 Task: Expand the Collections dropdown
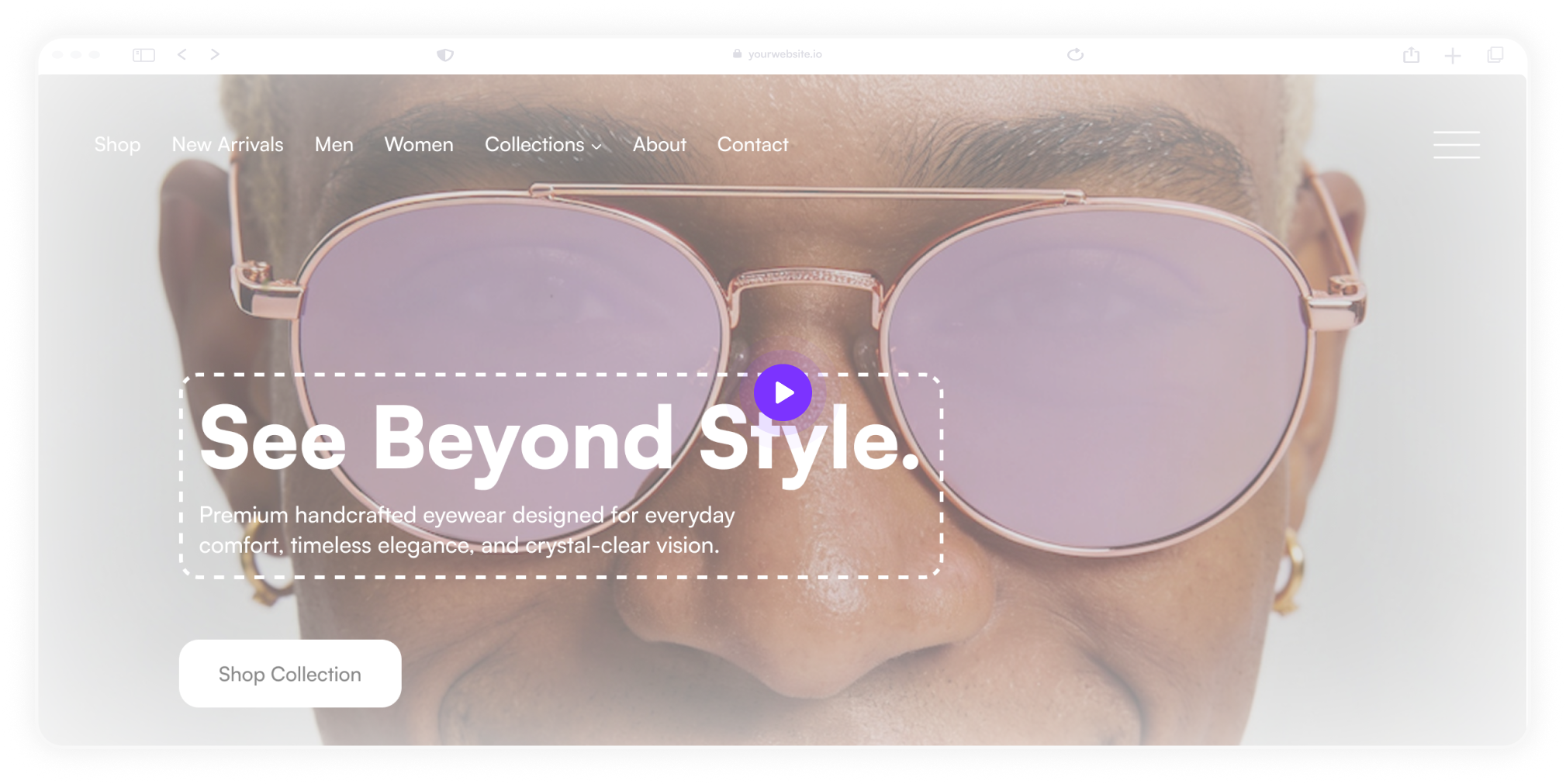(x=543, y=145)
